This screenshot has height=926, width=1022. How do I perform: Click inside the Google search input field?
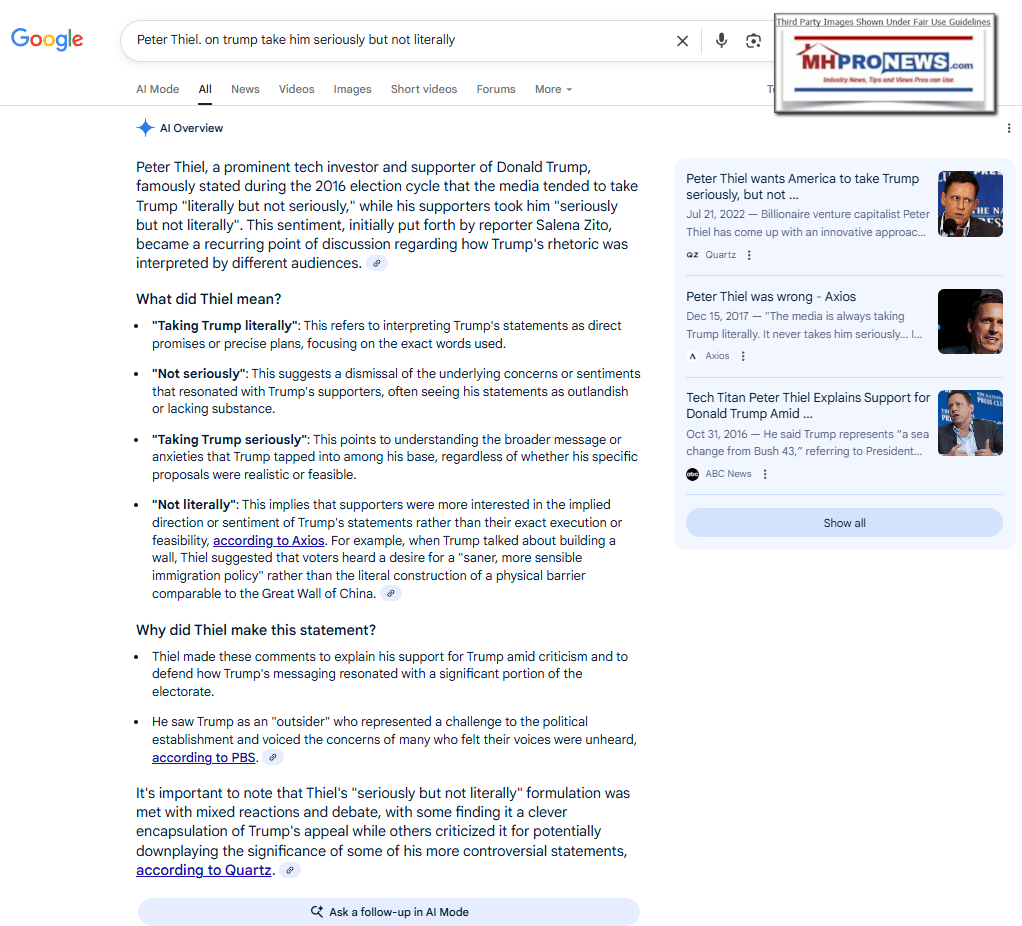(398, 40)
